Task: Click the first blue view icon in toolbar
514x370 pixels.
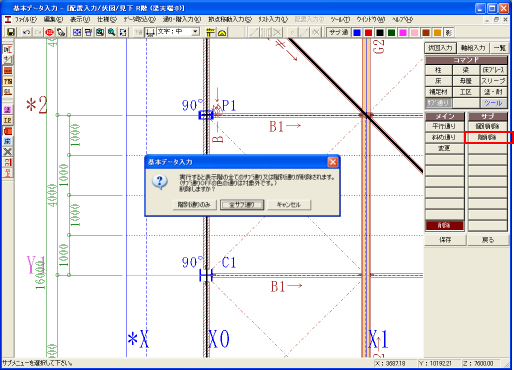Action: click(x=77, y=32)
